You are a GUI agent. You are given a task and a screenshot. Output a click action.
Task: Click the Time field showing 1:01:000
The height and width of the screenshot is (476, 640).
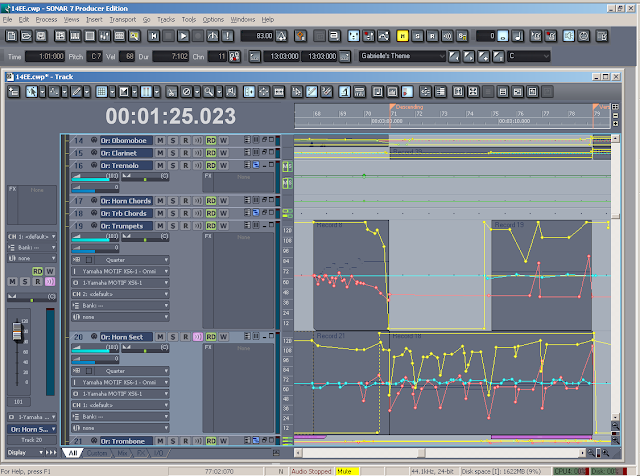(45, 56)
